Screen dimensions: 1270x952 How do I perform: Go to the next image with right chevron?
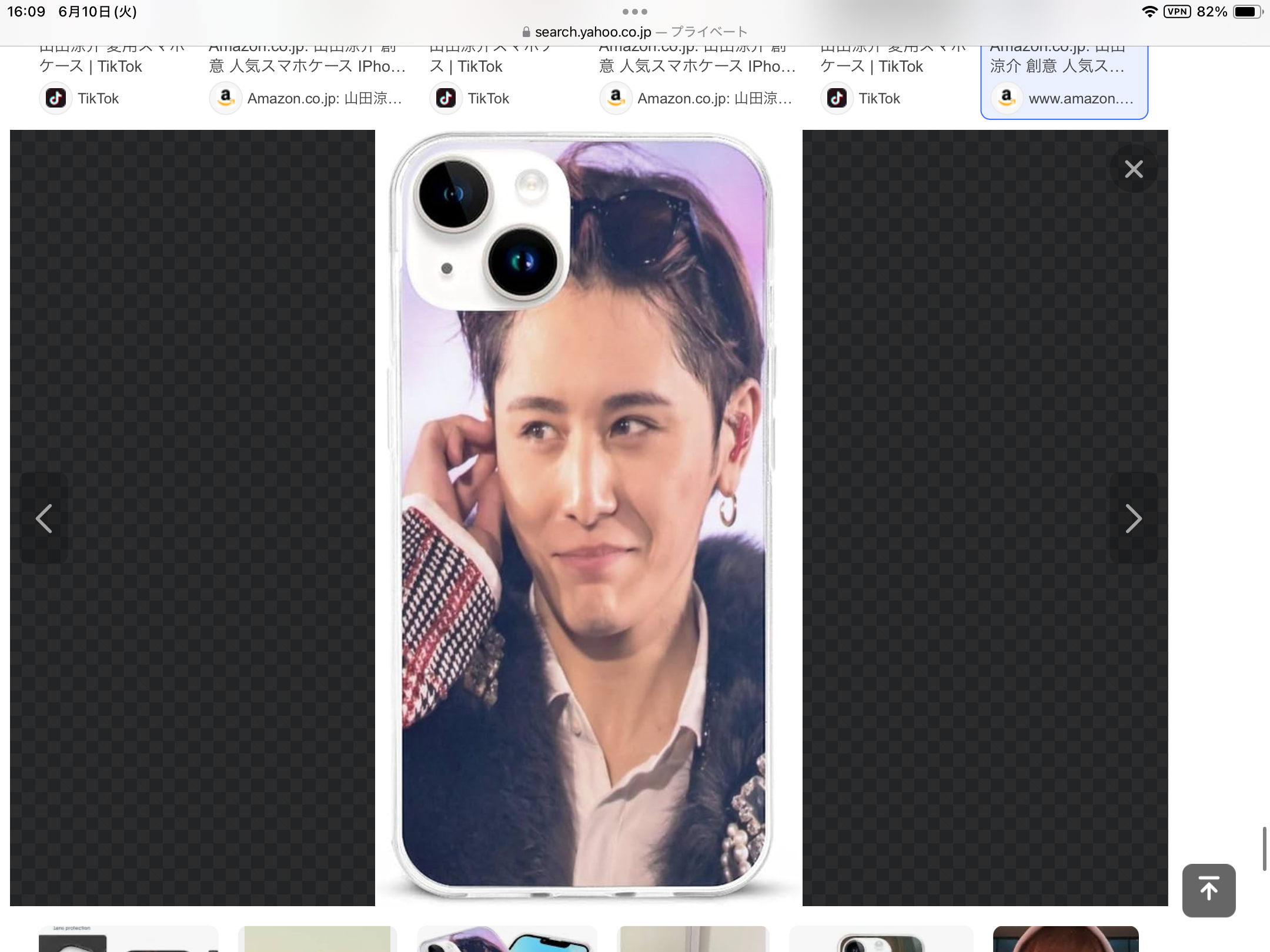point(1133,518)
